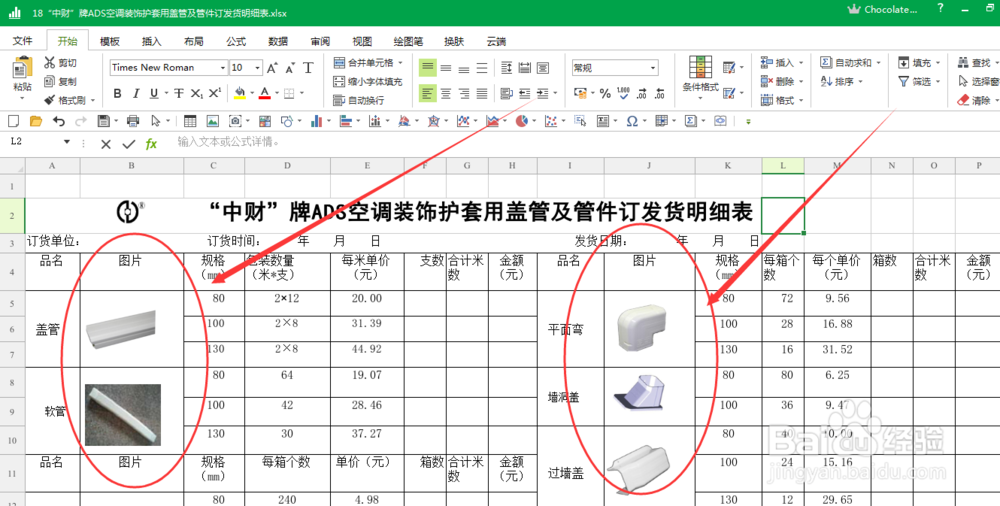Click the formula input field

(x=584, y=142)
